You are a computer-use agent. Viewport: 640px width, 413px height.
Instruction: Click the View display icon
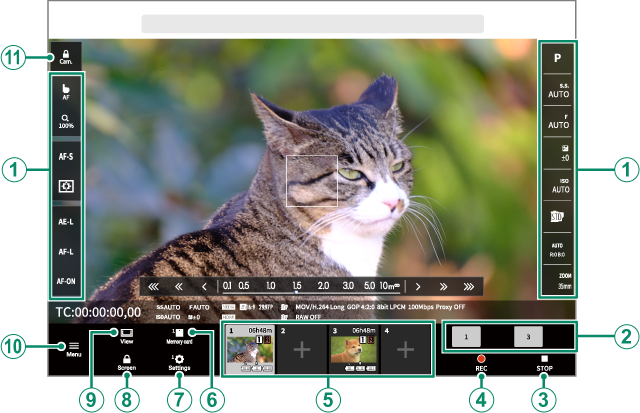click(127, 335)
